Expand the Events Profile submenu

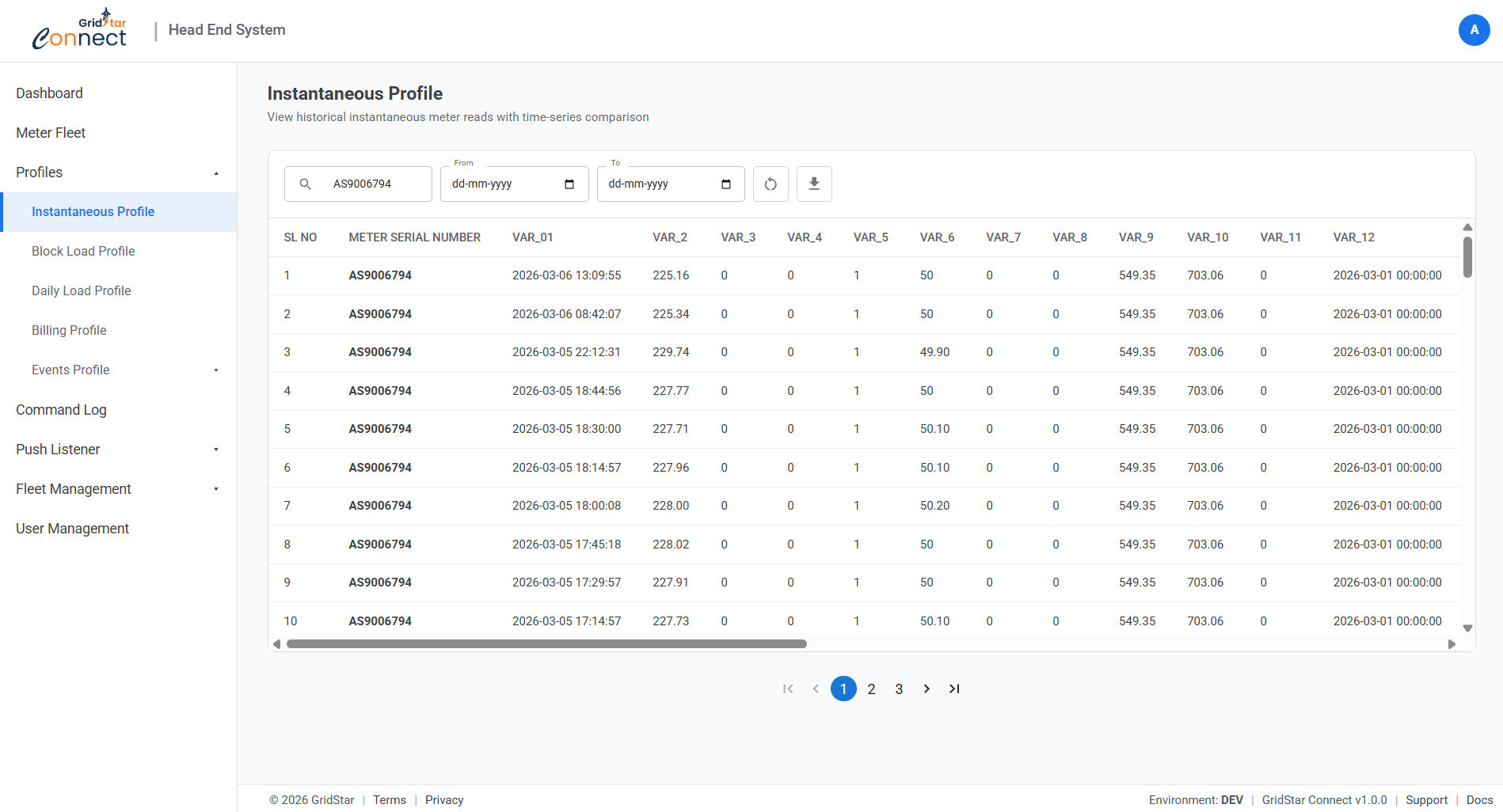click(x=215, y=370)
